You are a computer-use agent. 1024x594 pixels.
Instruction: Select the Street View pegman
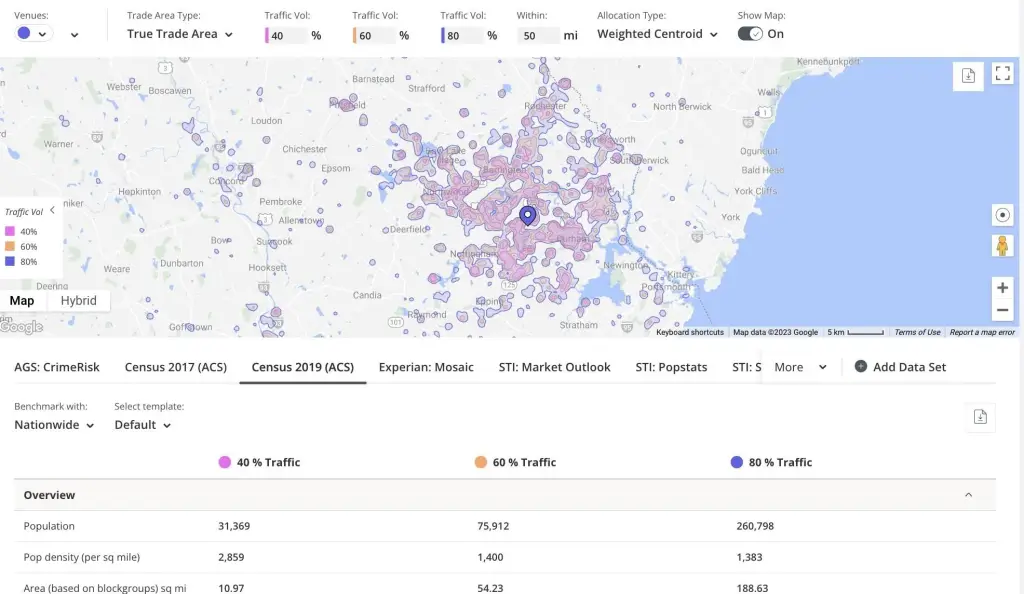pos(1002,246)
